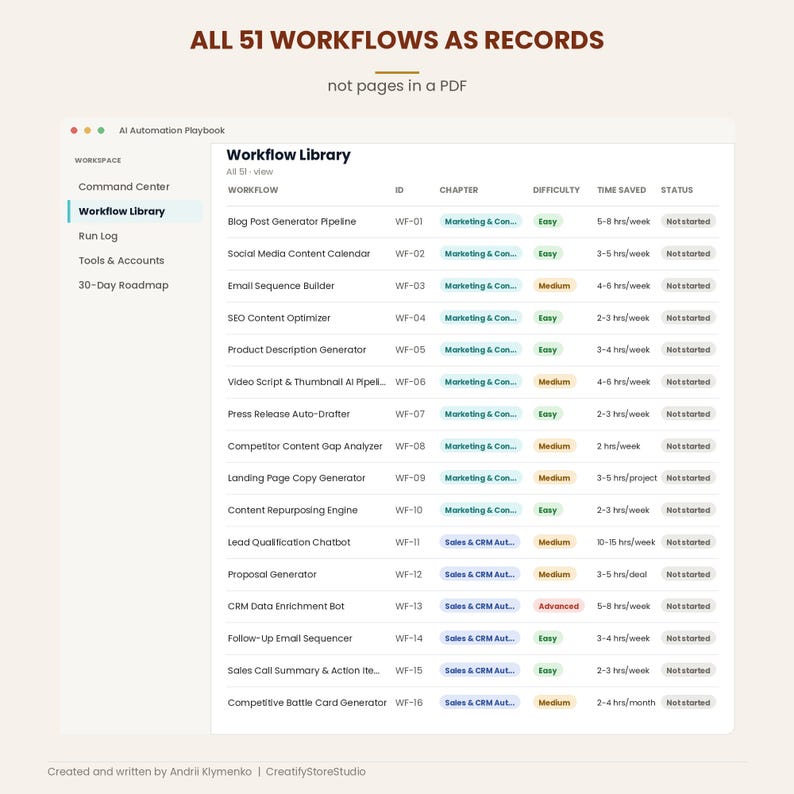Viewport: 794px width, 794px height.
Task: Click the yellow minimize window dot
Action: tap(88, 130)
